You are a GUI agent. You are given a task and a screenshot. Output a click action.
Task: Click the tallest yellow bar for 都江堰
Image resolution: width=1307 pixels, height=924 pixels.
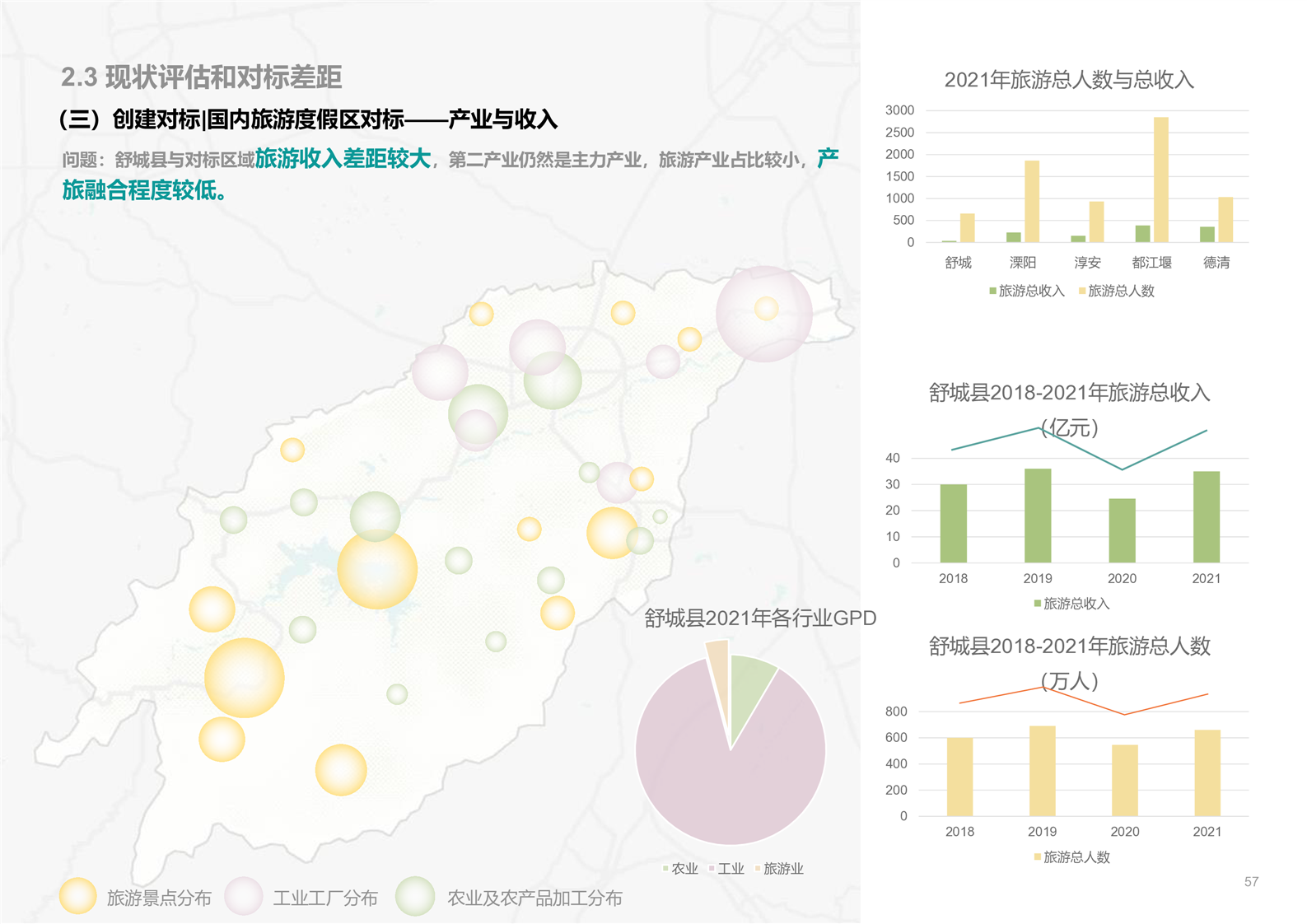click(1160, 180)
